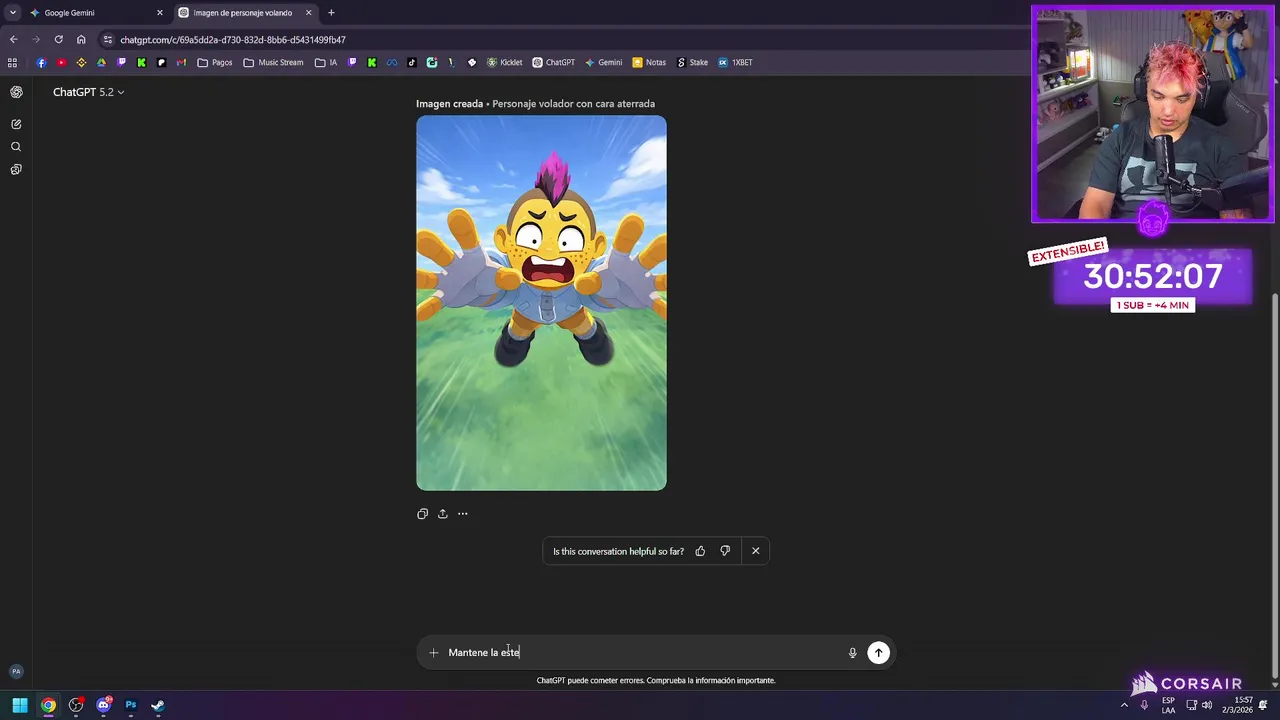Open a new browser tab
1280x720 pixels.
point(331,13)
